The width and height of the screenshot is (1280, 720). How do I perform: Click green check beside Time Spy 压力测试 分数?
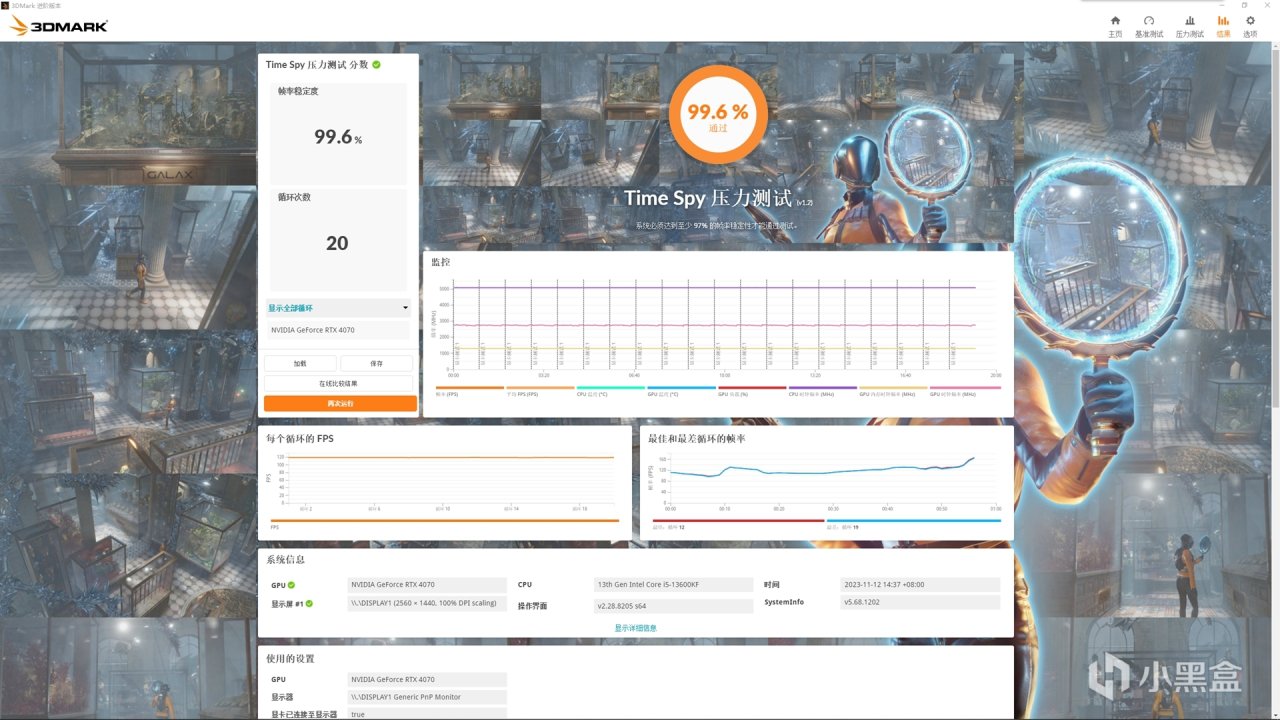tap(377, 65)
